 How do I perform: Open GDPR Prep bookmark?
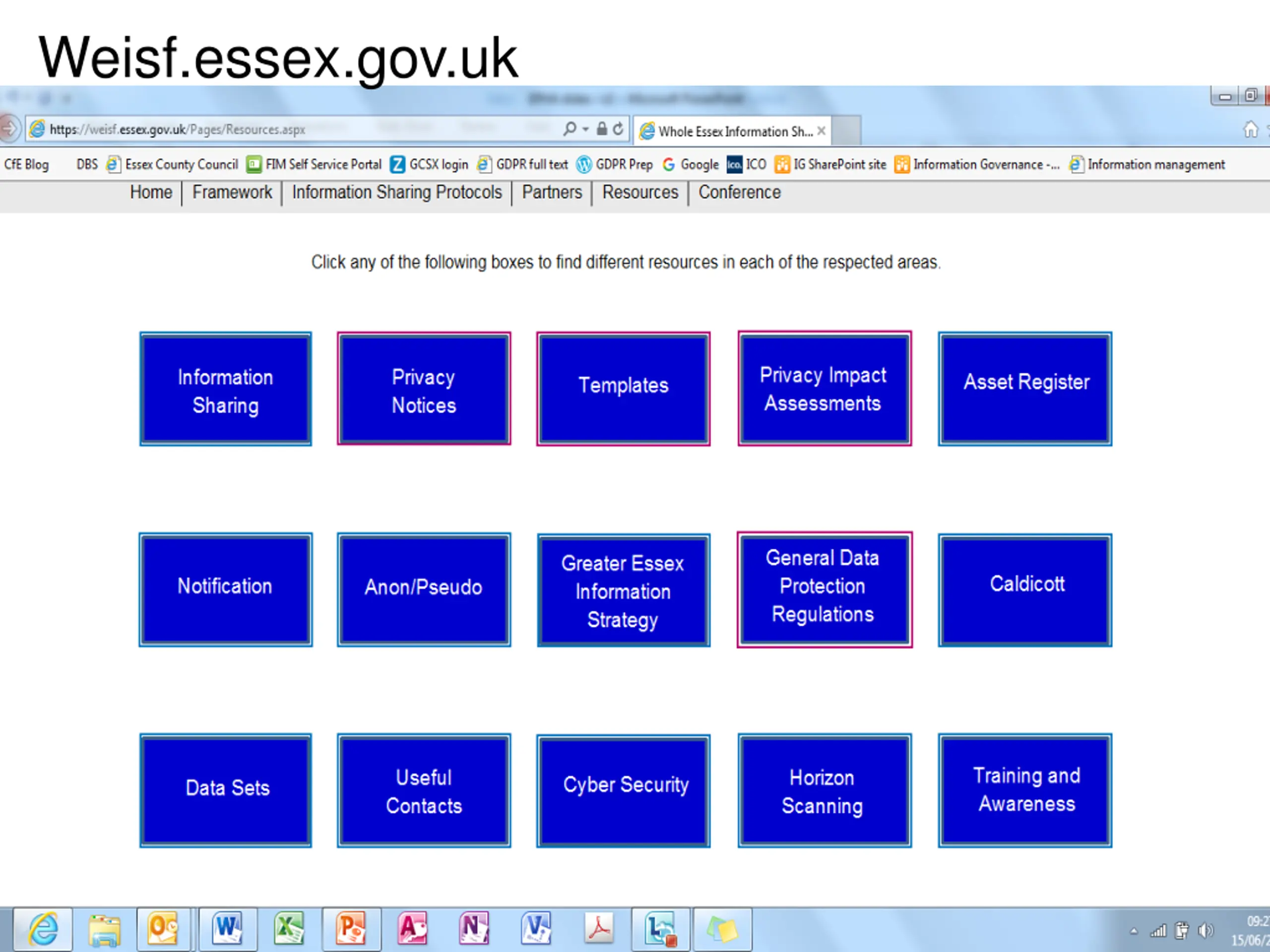[x=615, y=165]
